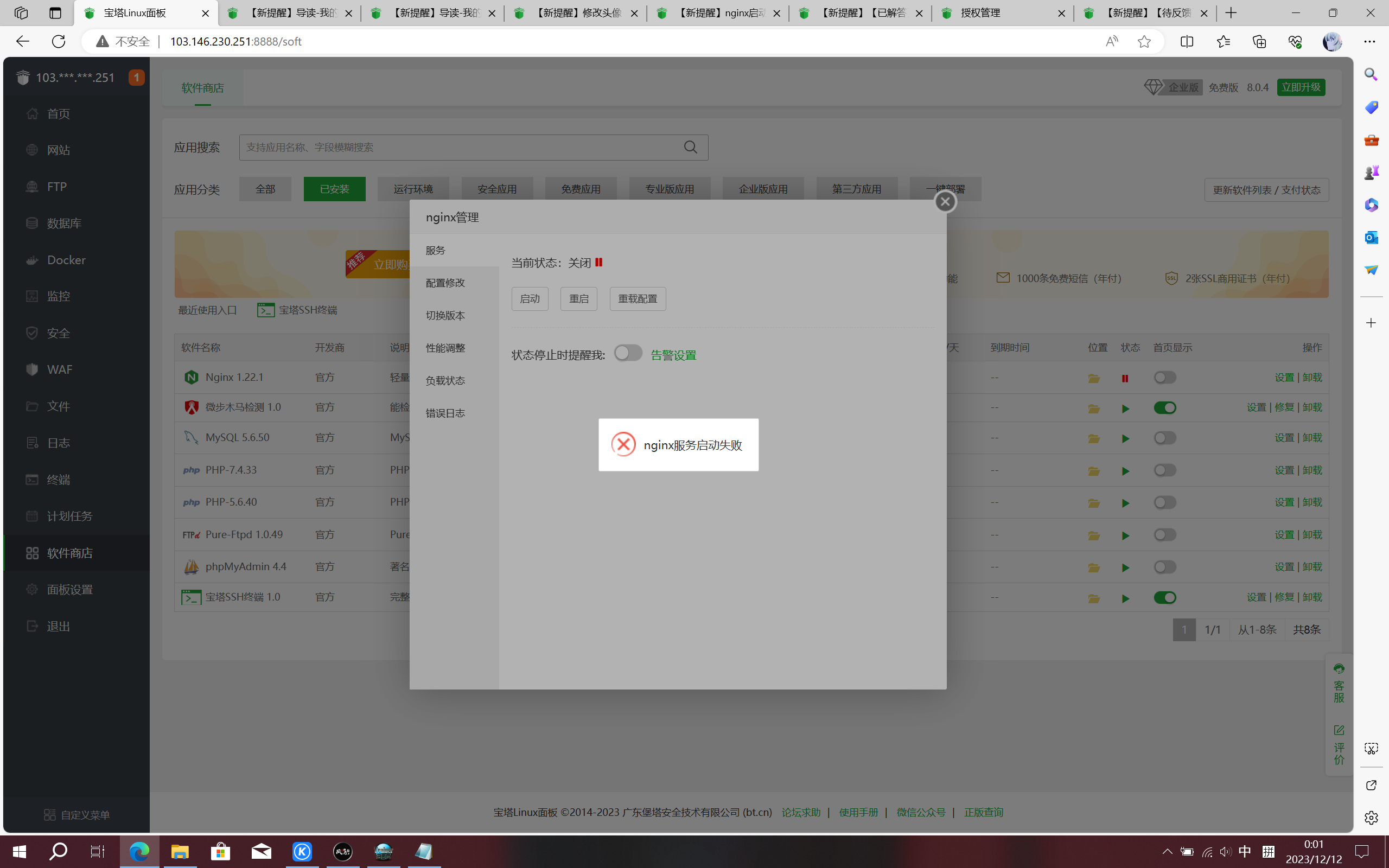Toggle 首页显示 for 微步木马检测 1.0
Image resolution: width=1389 pixels, height=868 pixels.
1164,407
